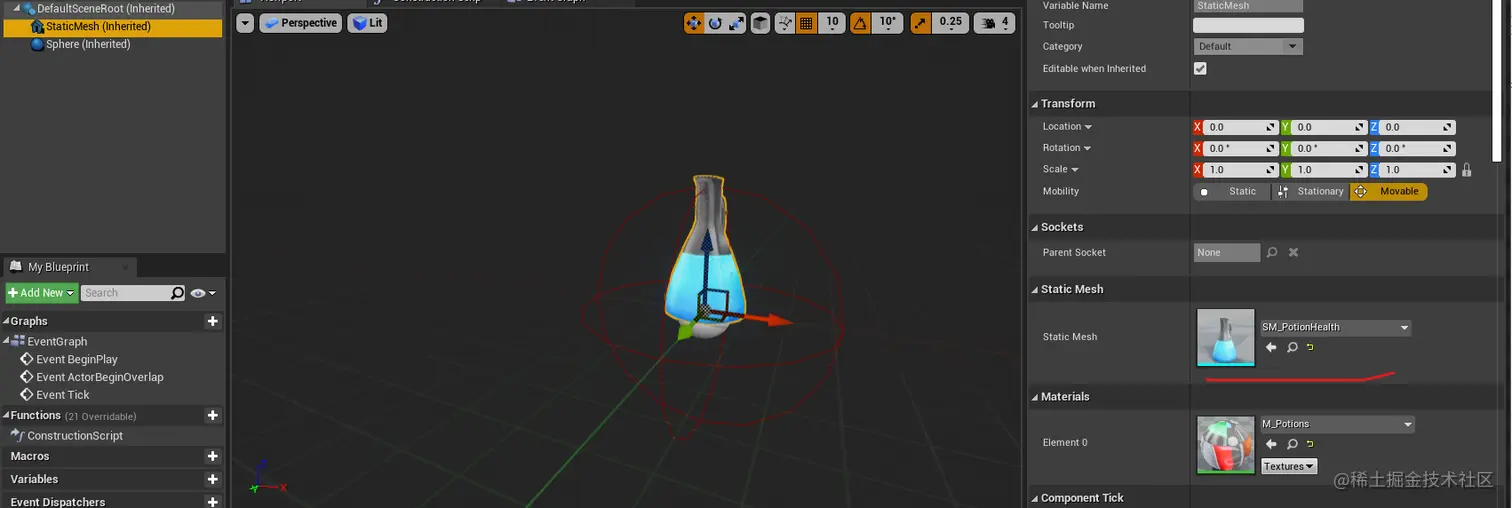The image size is (1512, 508).
Task: Toggle rotation snapping triangle icon
Action: 860,22
